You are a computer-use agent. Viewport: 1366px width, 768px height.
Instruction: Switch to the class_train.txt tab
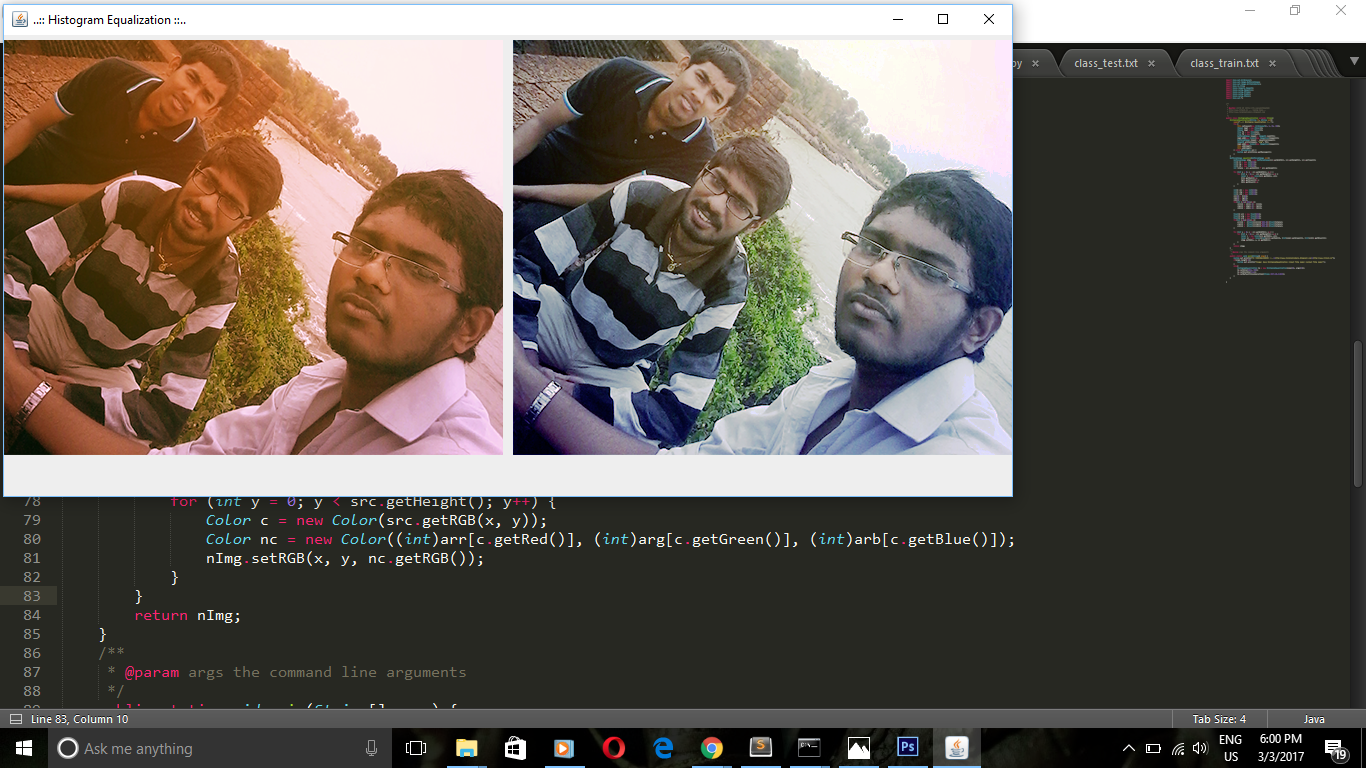(x=1224, y=63)
